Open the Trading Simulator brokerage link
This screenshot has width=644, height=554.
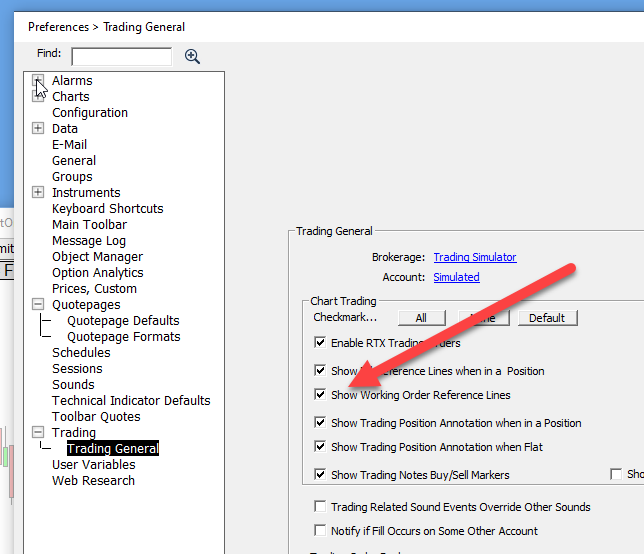474,257
